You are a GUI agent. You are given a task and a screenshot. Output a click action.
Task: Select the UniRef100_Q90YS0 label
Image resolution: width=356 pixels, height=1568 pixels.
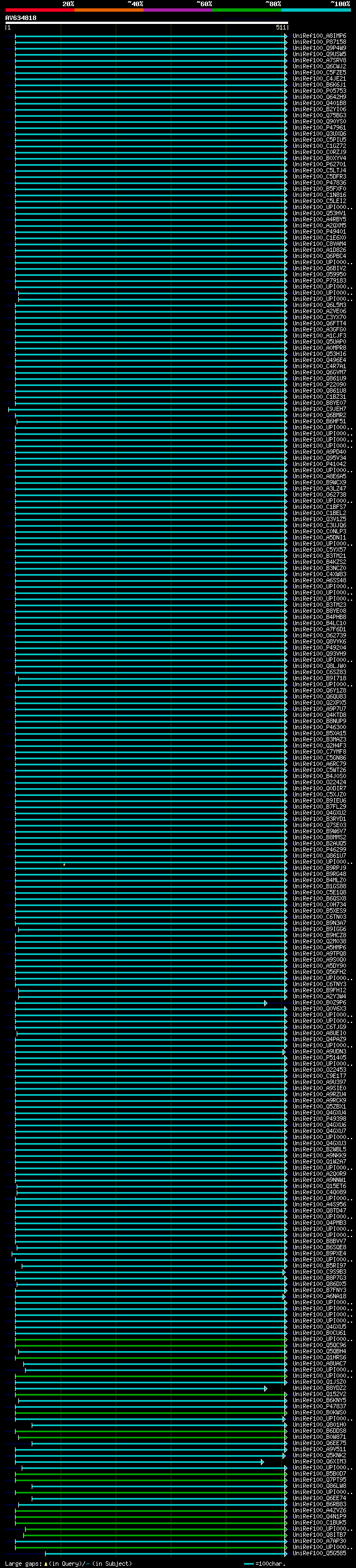[x=319, y=121]
